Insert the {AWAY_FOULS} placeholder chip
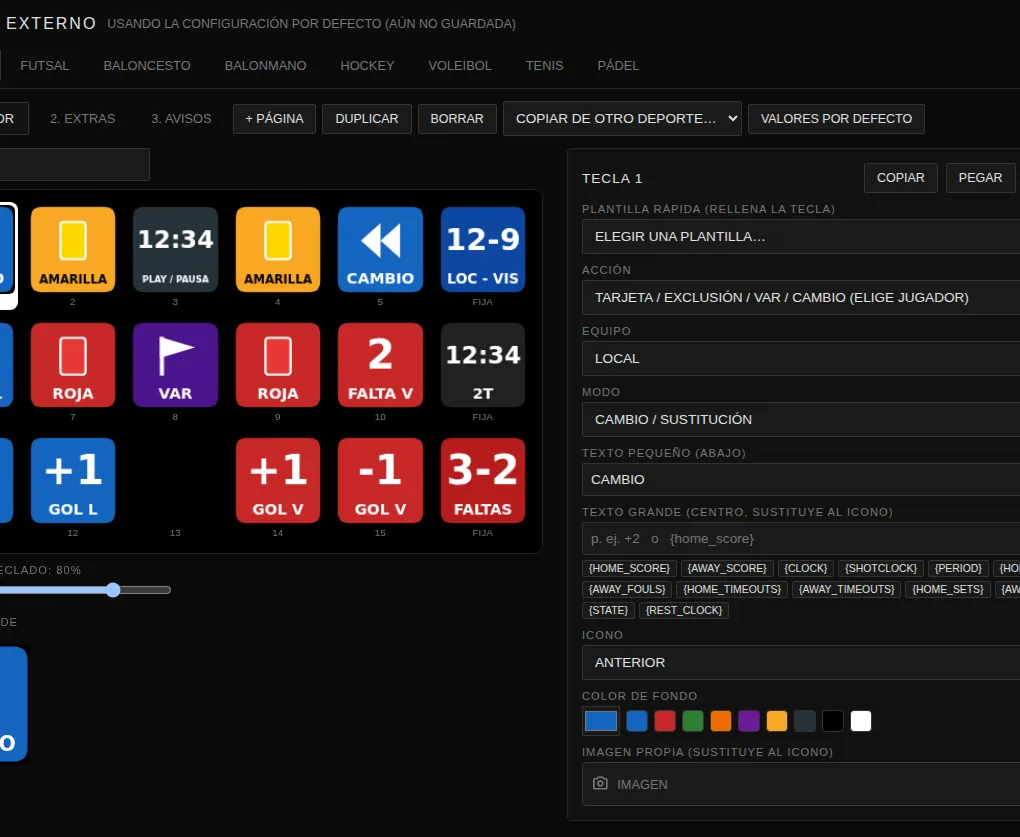Viewport: 1020px width, 837px height. [x=627, y=589]
